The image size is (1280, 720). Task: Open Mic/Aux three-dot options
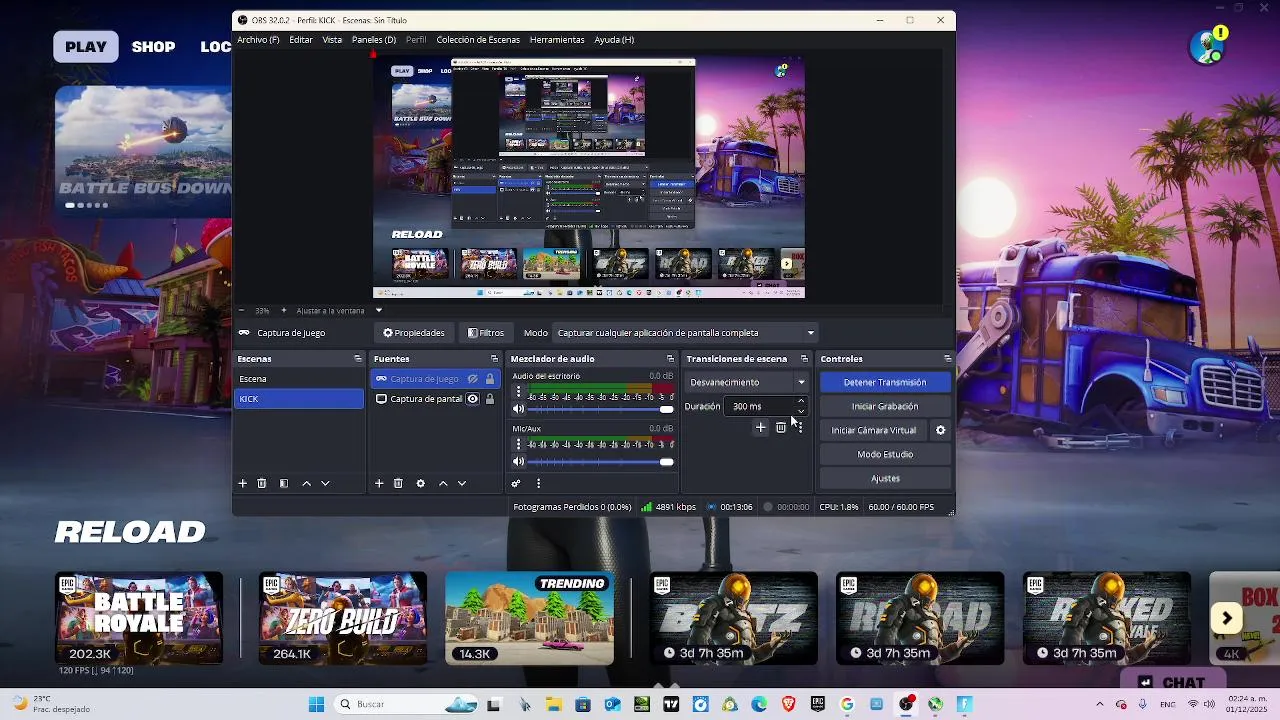(x=518, y=445)
